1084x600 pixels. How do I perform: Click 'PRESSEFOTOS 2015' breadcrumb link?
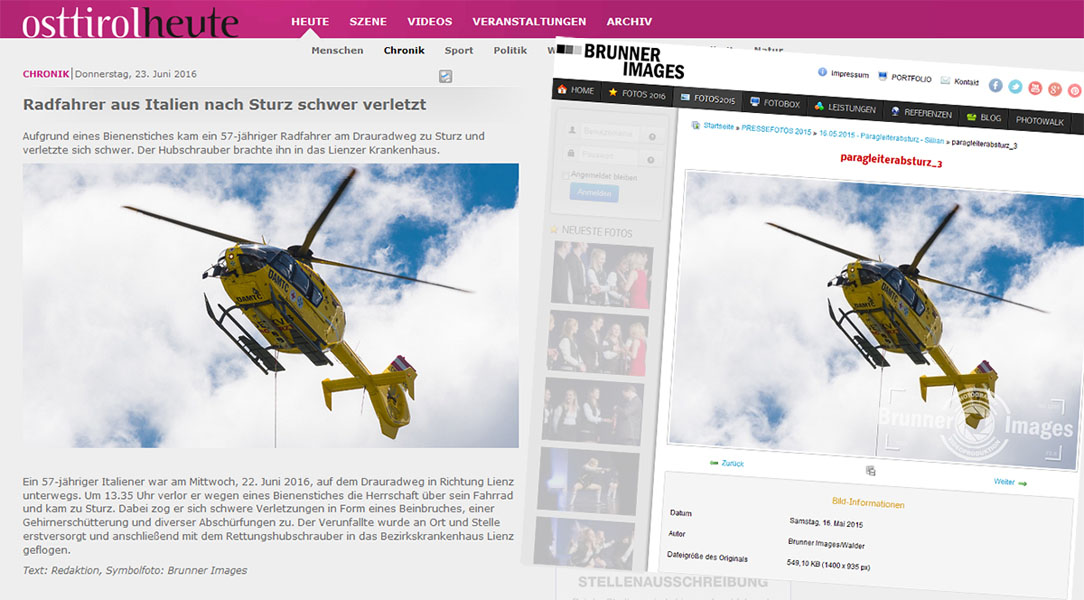click(776, 131)
